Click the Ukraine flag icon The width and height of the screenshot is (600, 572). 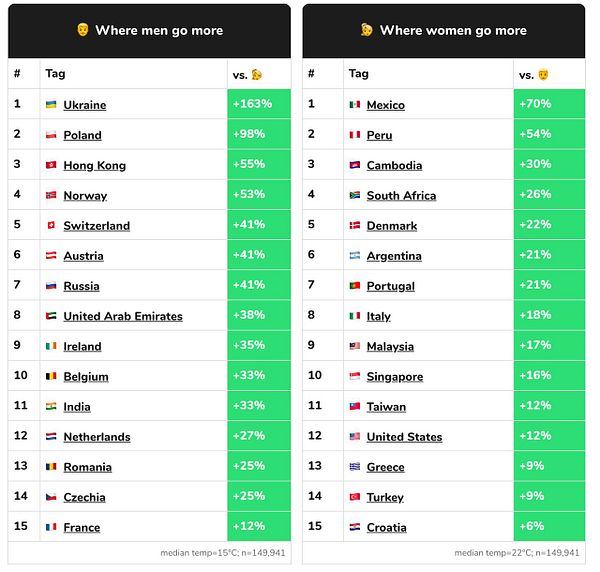[51, 104]
